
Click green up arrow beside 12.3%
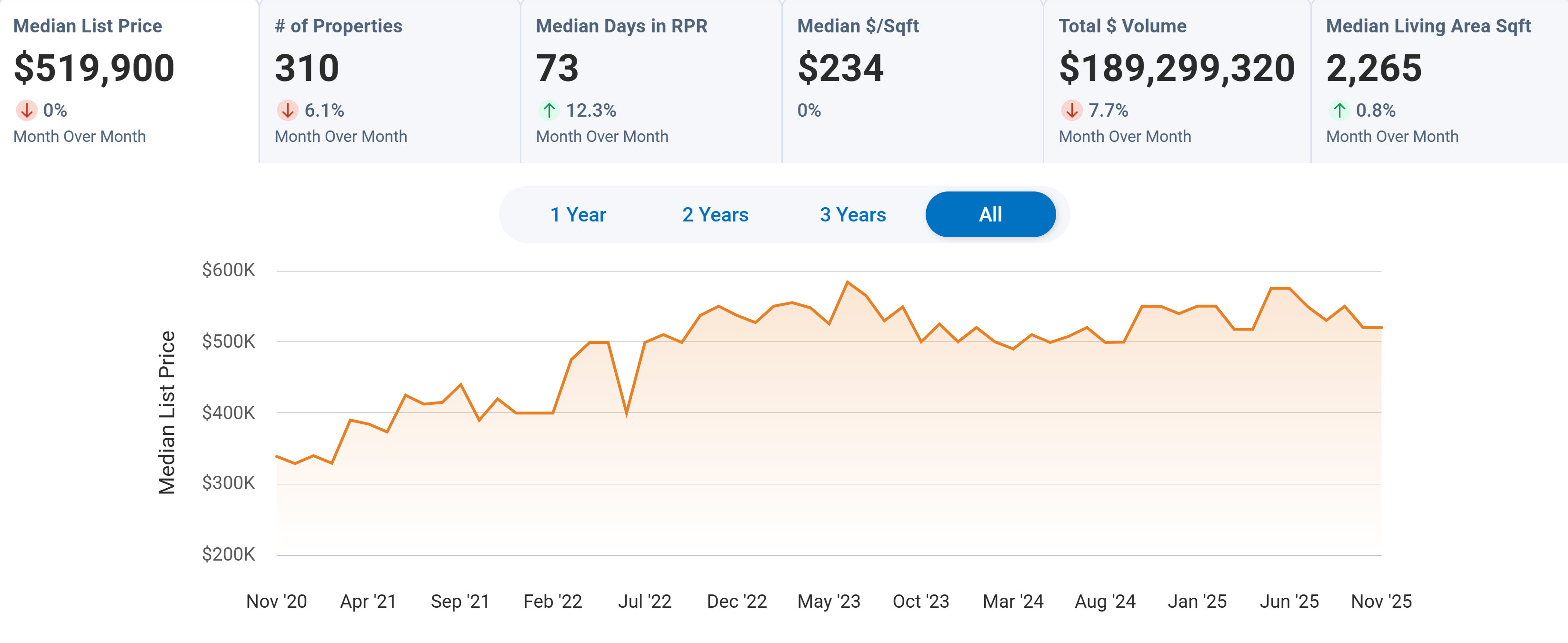tap(549, 110)
